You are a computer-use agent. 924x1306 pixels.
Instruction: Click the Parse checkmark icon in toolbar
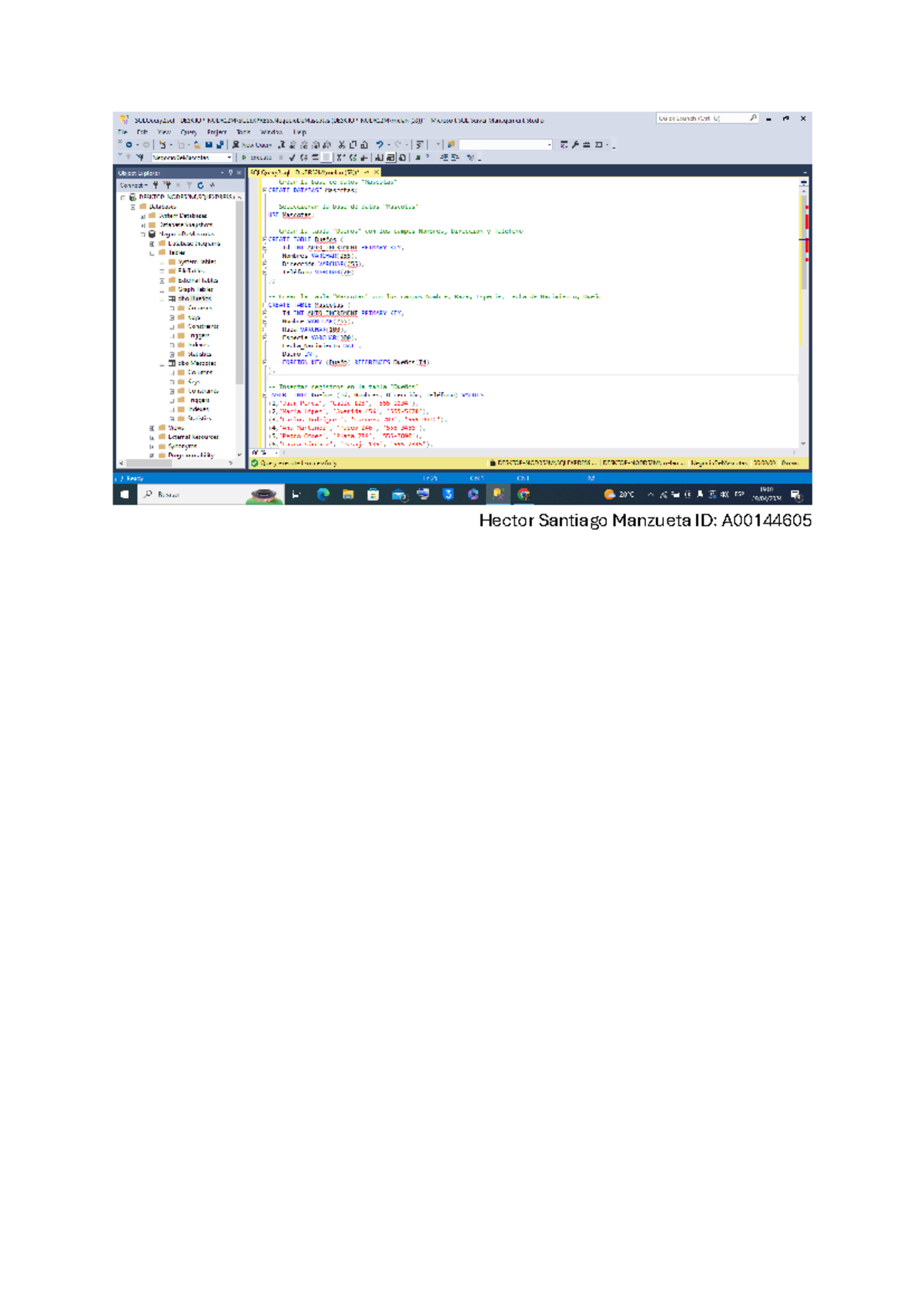293,158
